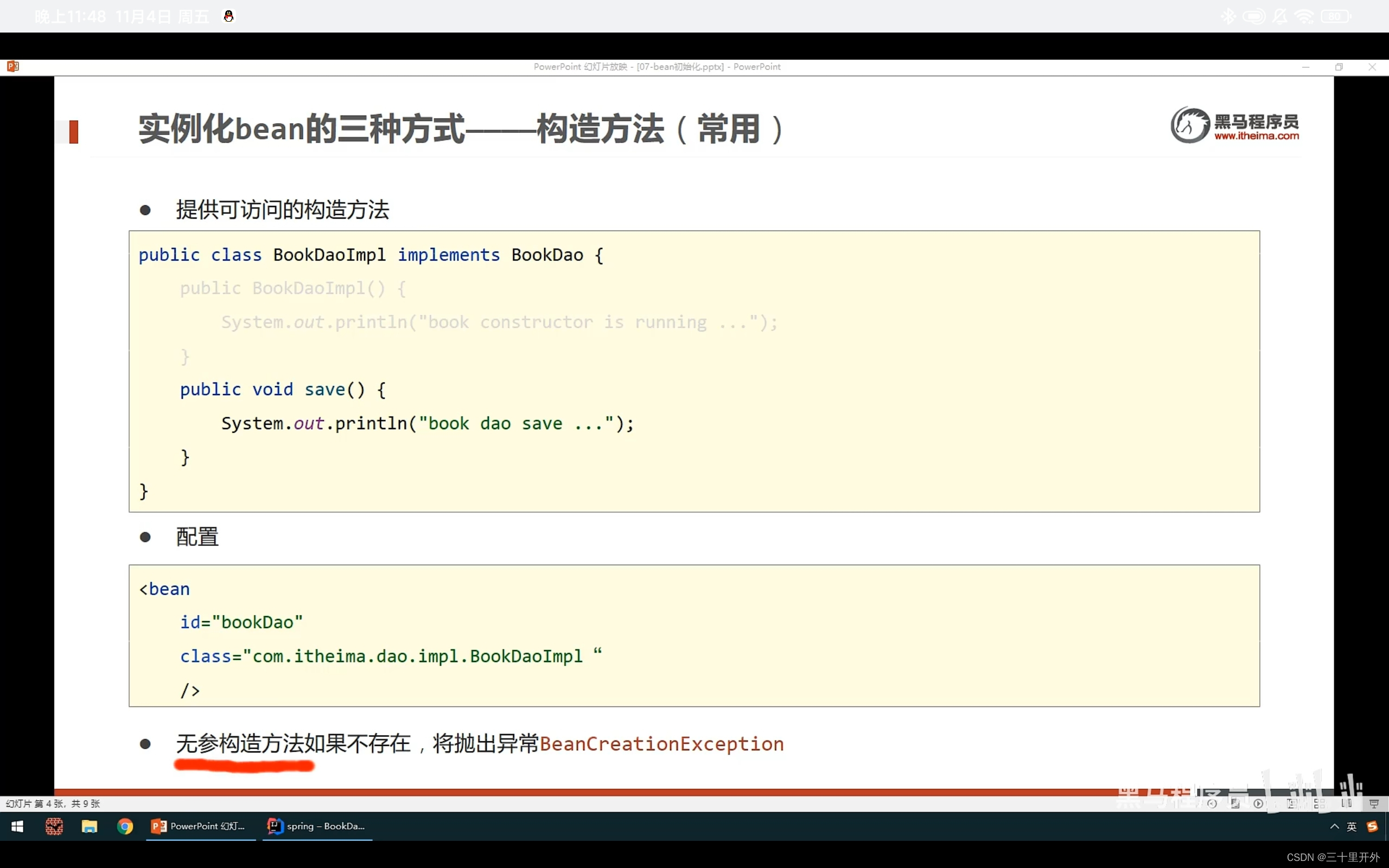This screenshot has height=868, width=1389.
Task: Switch to PowerPoint slideshow taskbar button
Action: coord(201,826)
